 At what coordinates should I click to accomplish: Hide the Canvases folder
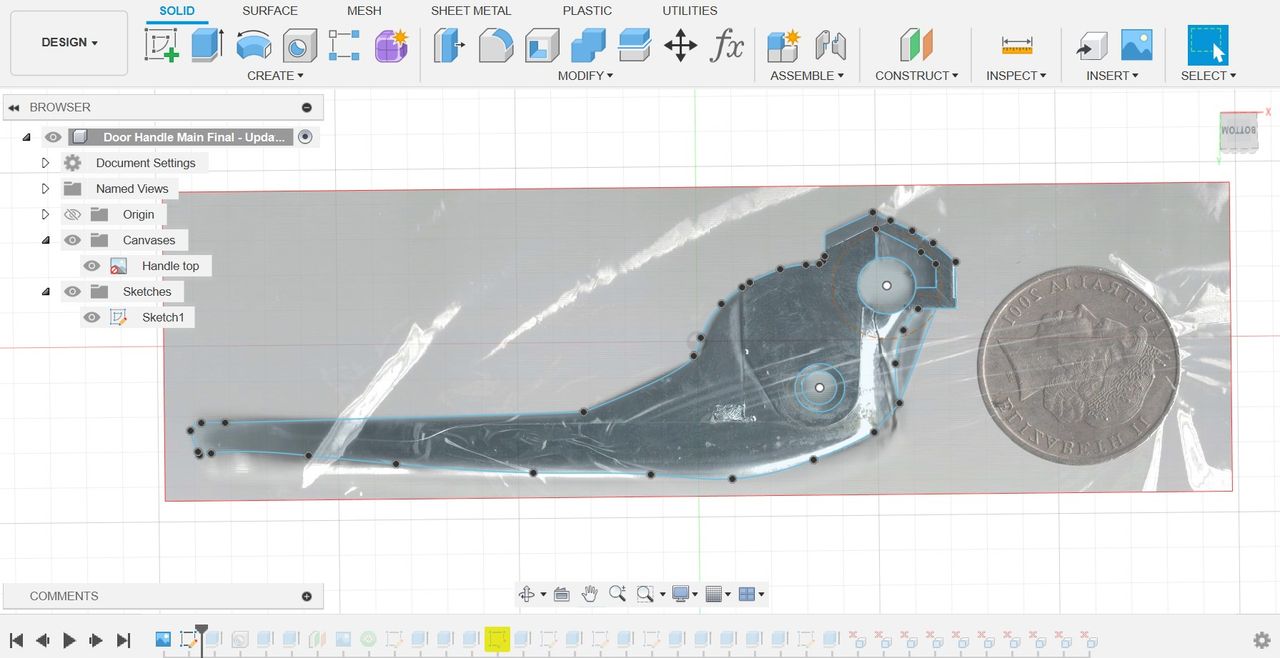[x=72, y=240]
